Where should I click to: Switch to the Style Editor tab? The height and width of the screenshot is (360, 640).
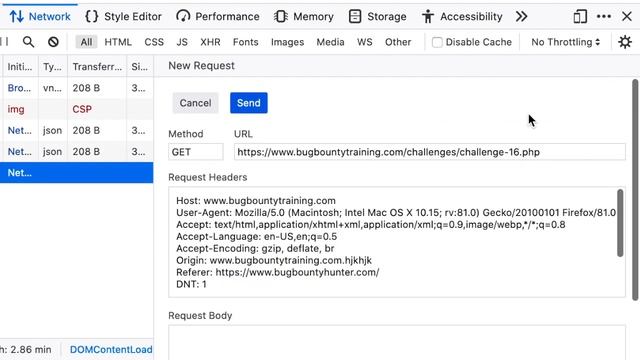pos(123,17)
